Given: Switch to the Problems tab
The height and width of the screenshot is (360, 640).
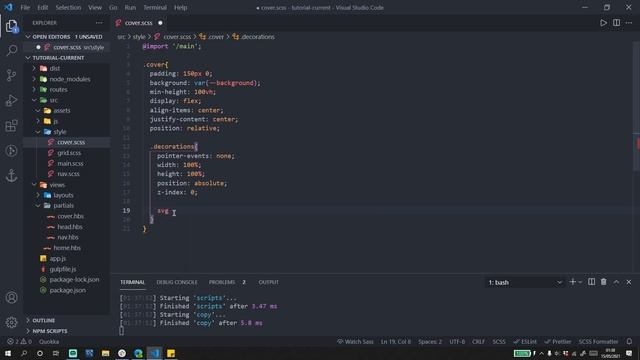Looking at the screenshot, I should pos(227,282).
